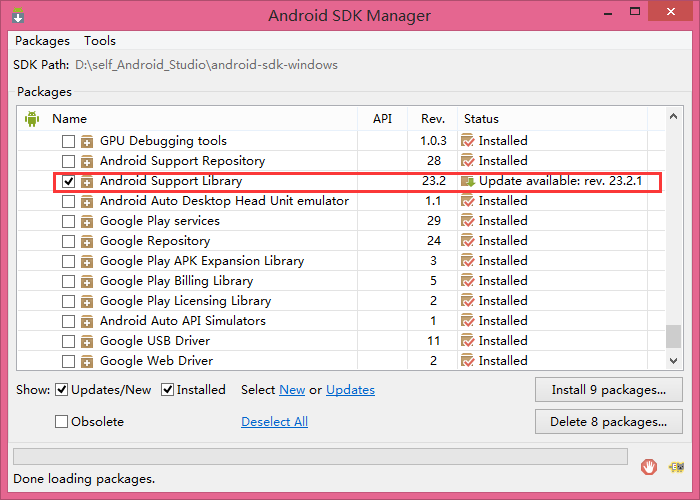Check the Google Play services checkbox
700x500 pixels.
[x=68, y=221]
